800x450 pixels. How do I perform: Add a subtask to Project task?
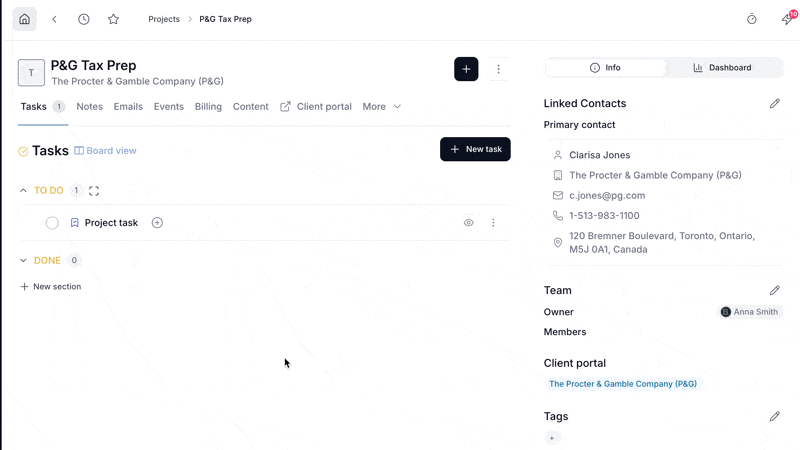coord(157,222)
